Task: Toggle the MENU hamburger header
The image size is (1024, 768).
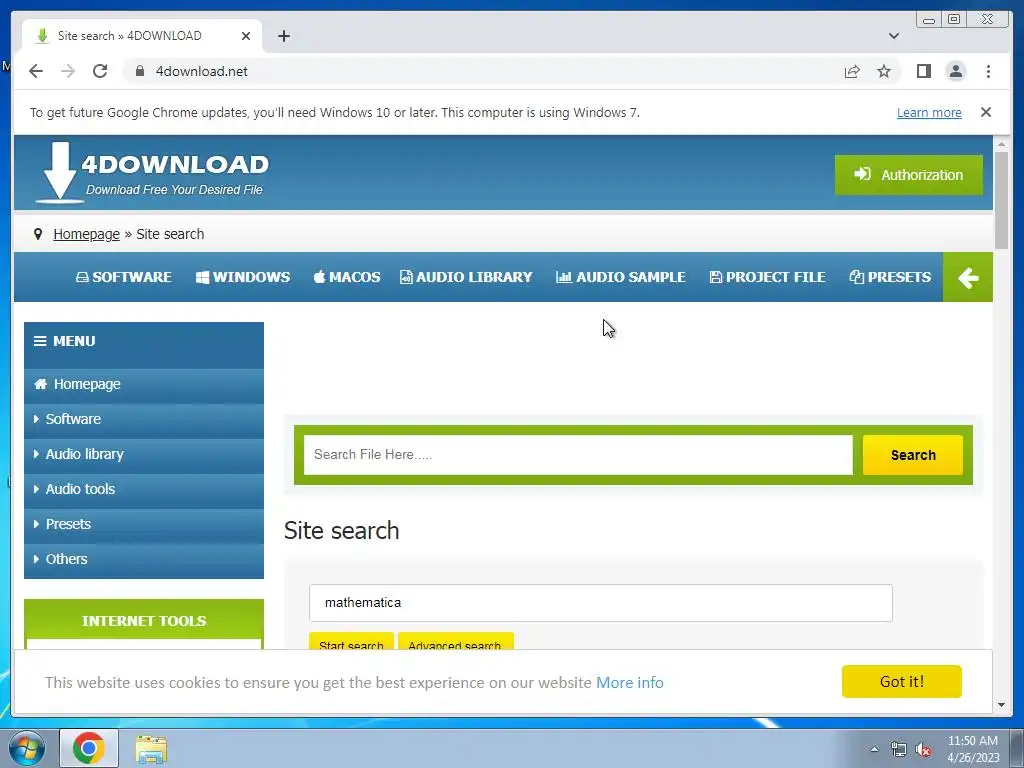Action: point(144,342)
